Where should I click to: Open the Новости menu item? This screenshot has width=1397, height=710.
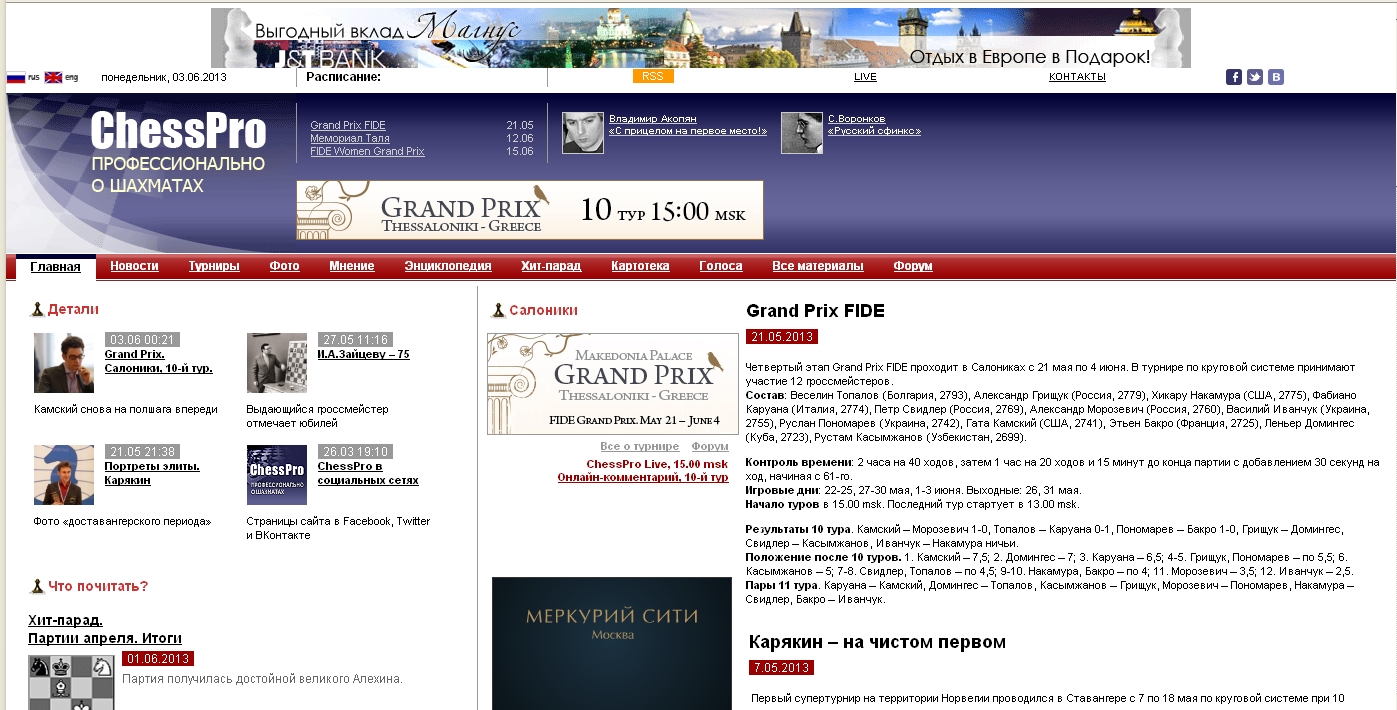[134, 266]
